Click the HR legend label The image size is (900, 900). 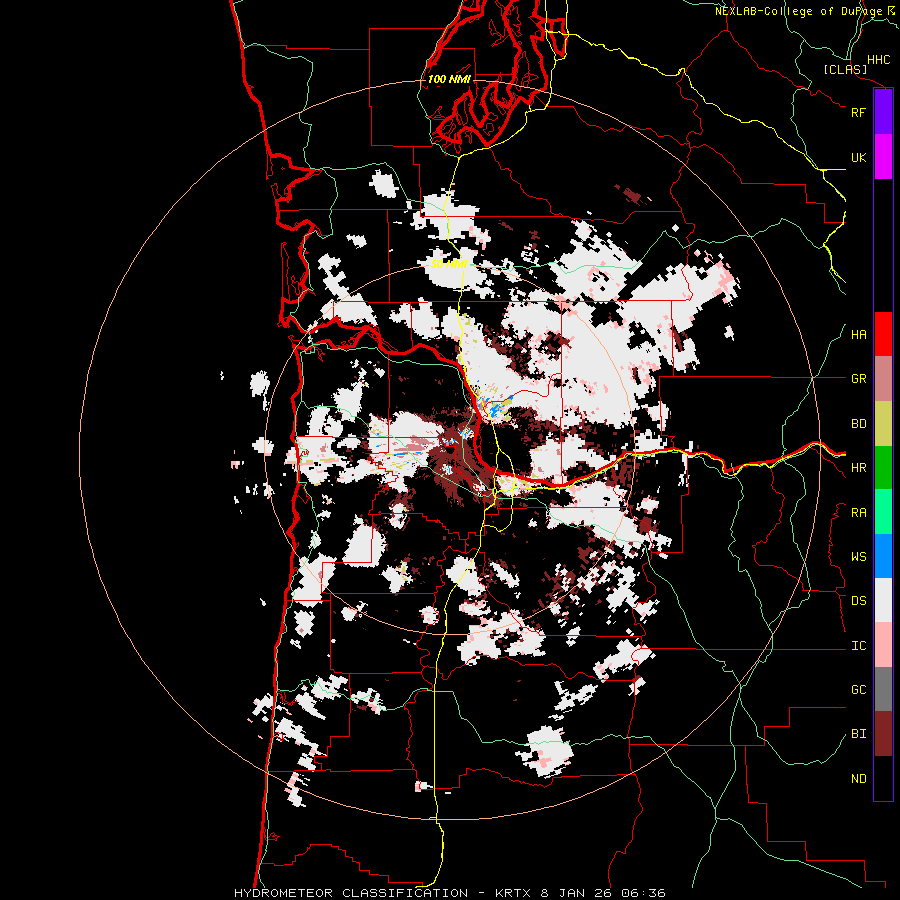coord(858,468)
